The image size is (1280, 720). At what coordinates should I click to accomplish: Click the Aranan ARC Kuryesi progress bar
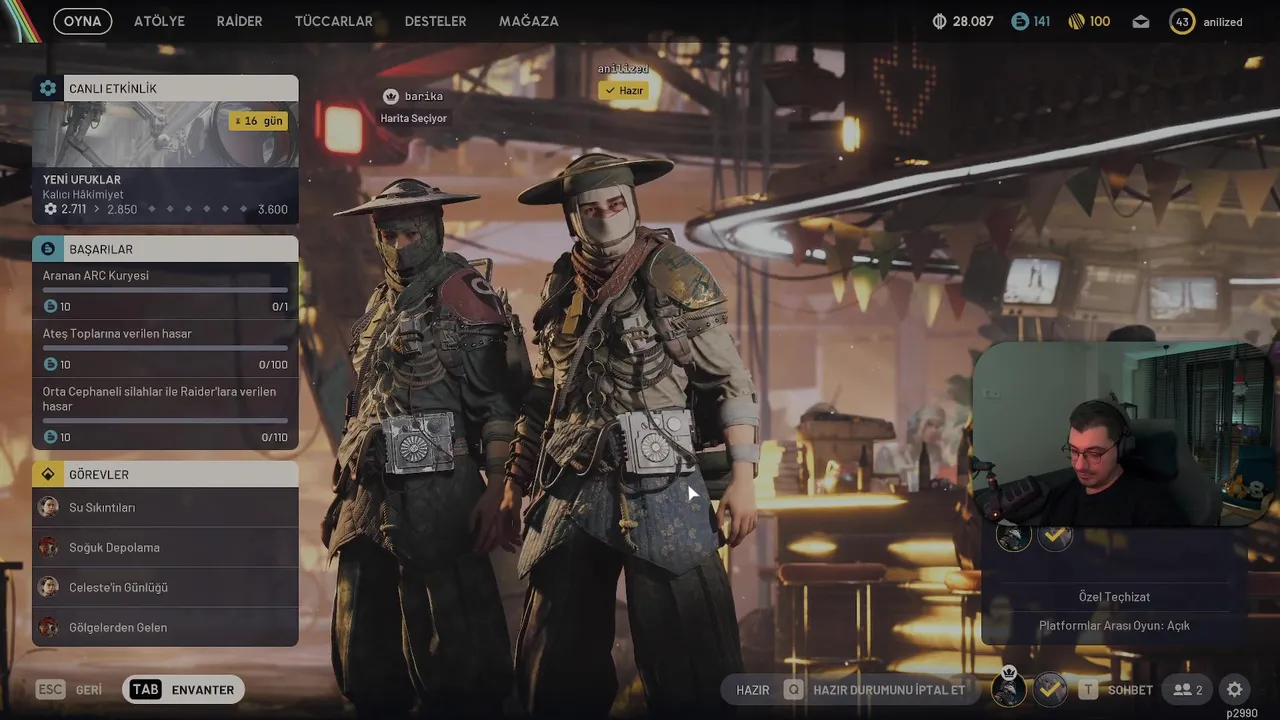click(165, 290)
